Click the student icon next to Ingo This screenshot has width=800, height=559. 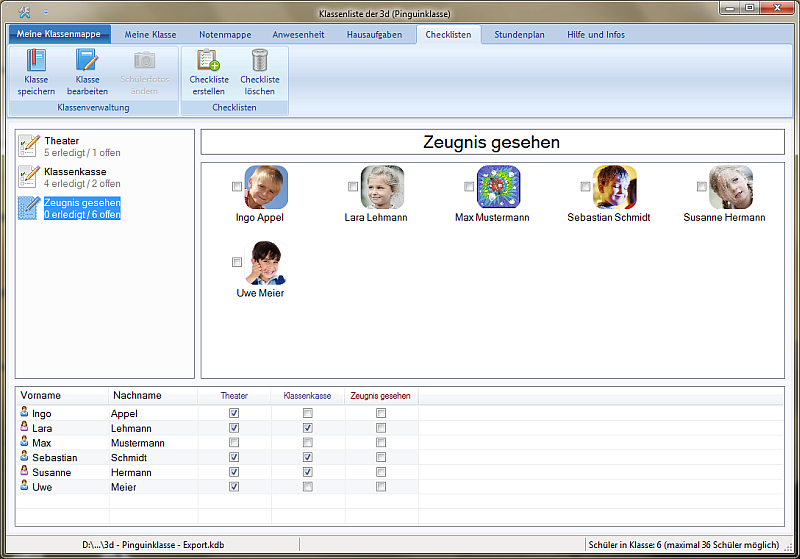pyautogui.click(x=24, y=413)
